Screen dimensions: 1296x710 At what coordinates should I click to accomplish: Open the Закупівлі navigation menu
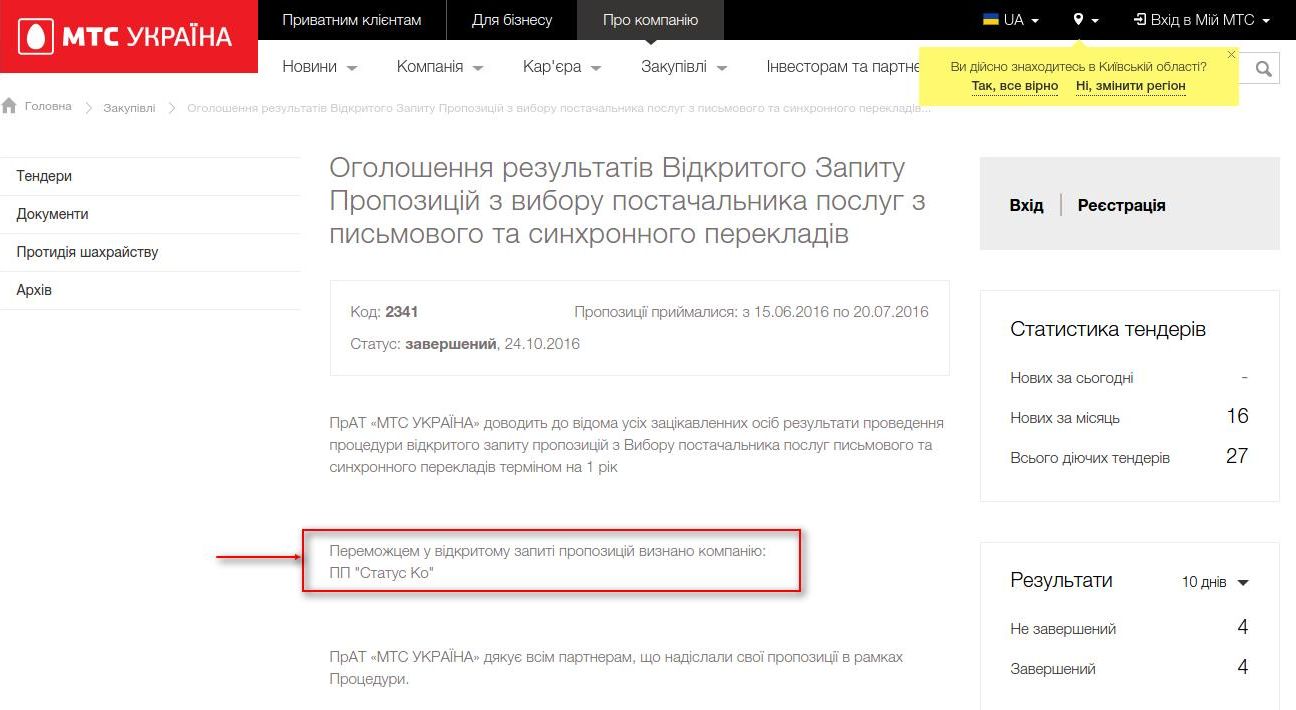pyautogui.click(x=683, y=67)
